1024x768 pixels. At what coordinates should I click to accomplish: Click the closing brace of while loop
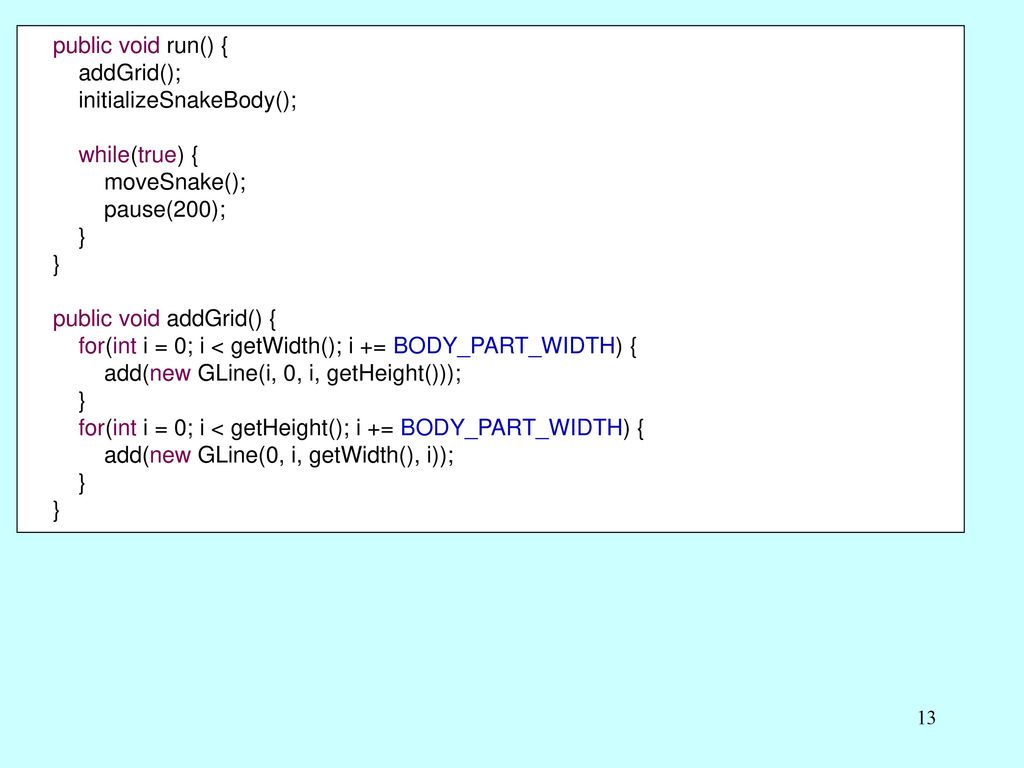tap(82, 237)
